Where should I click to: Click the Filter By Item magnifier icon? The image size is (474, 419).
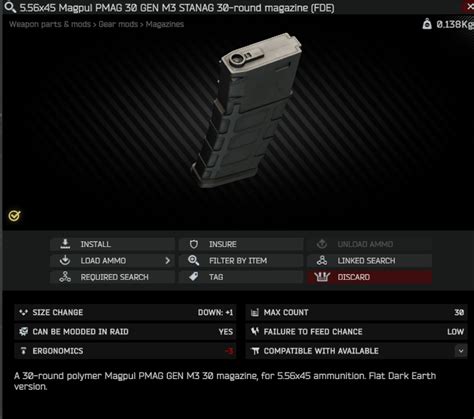pyautogui.click(x=194, y=260)
